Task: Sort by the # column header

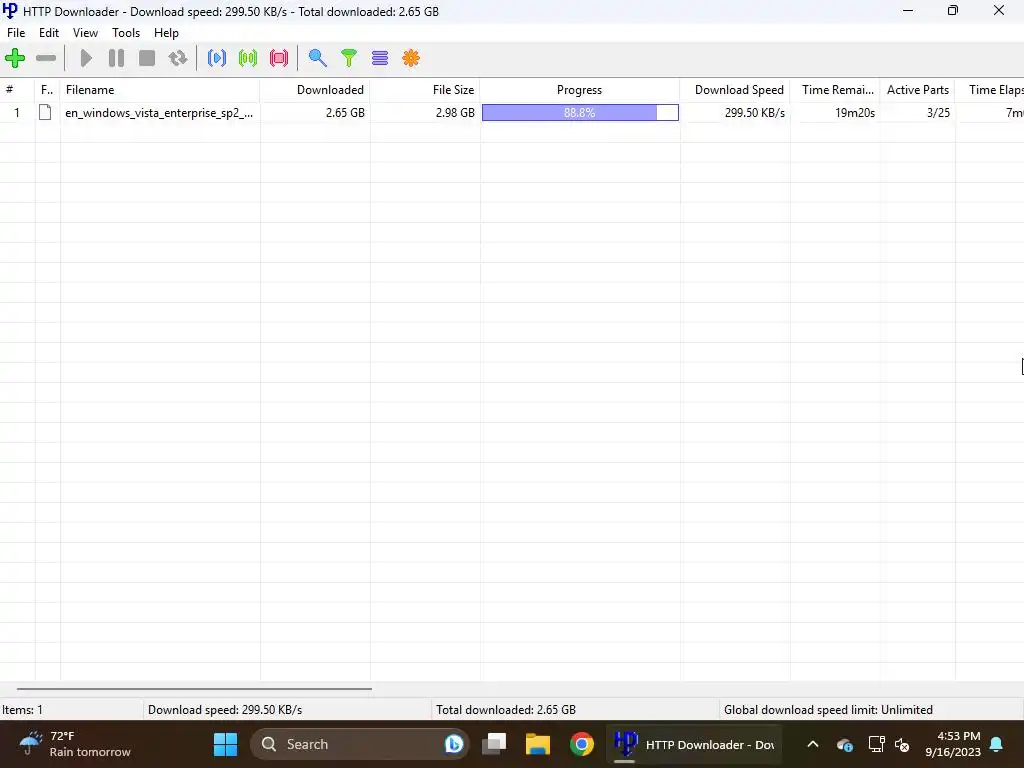Action: click(x=17, y=89)
